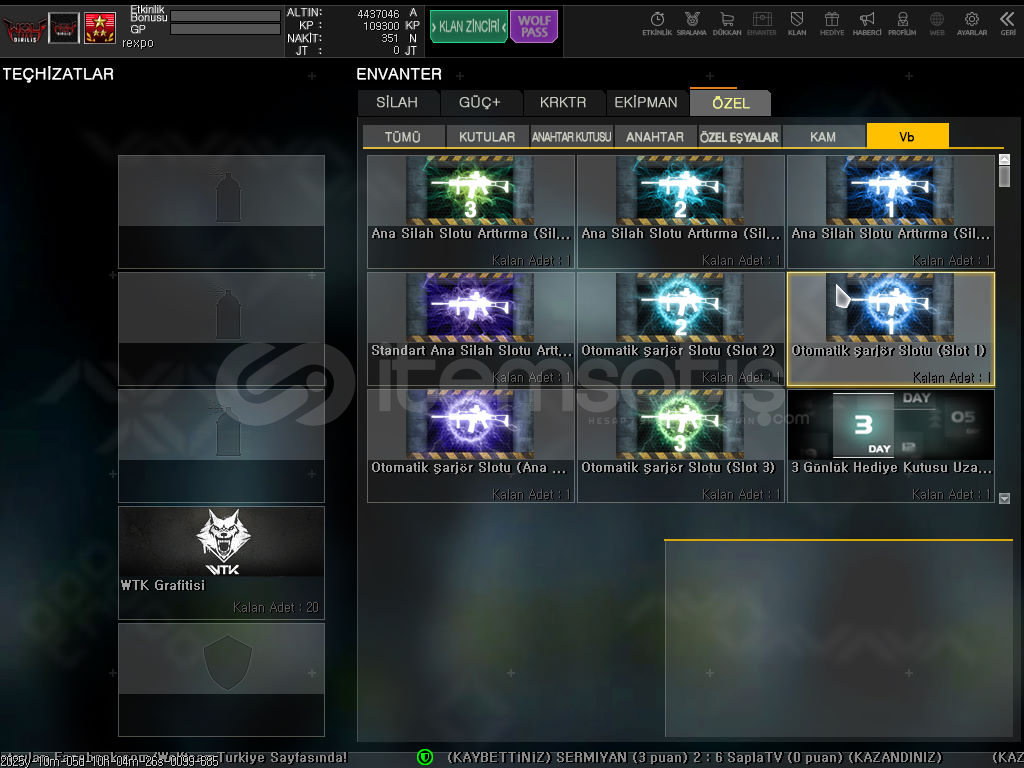Click the ALTIN value 4437046

tap(378, 14)
